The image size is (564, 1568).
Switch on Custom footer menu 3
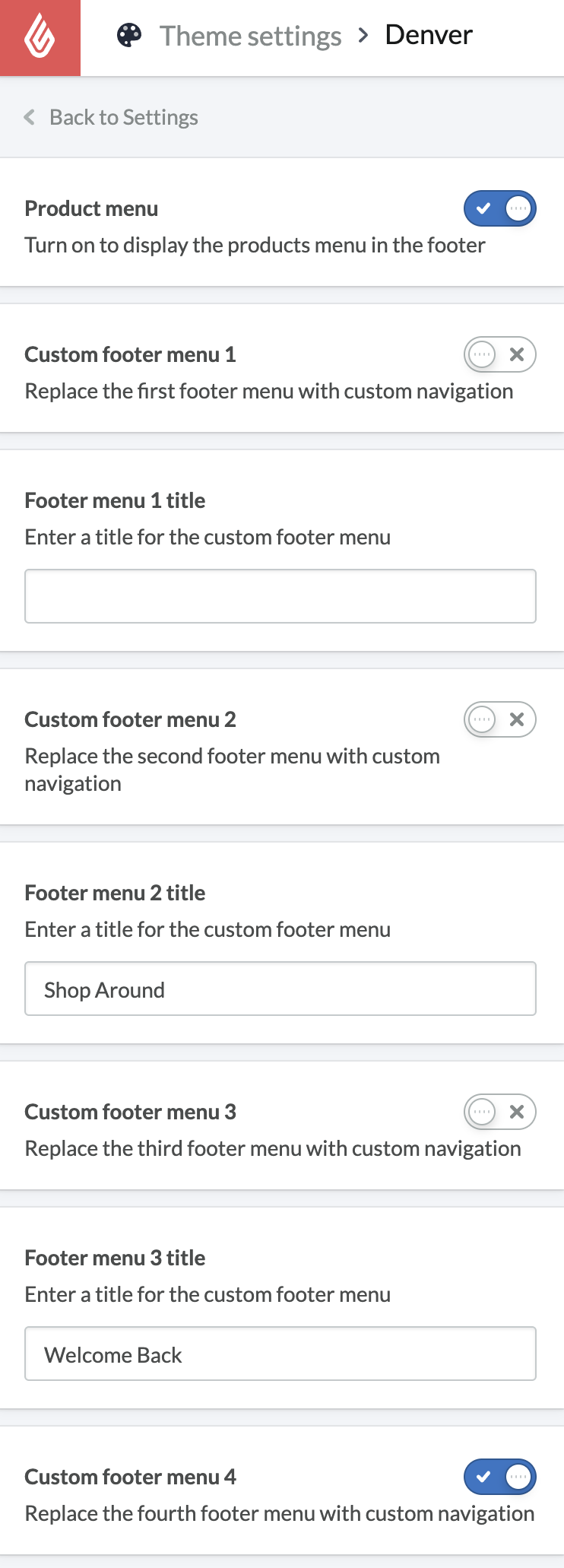(x=499, y=1112)
